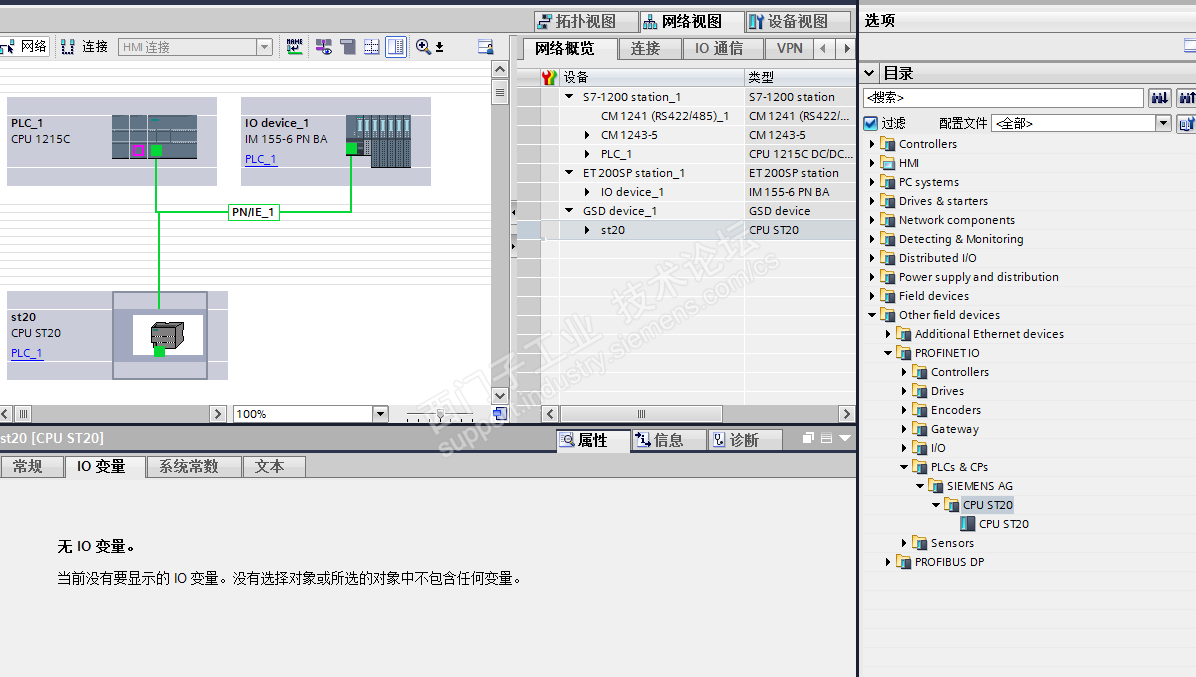Select the 连接 table tab

pos(650,48)
